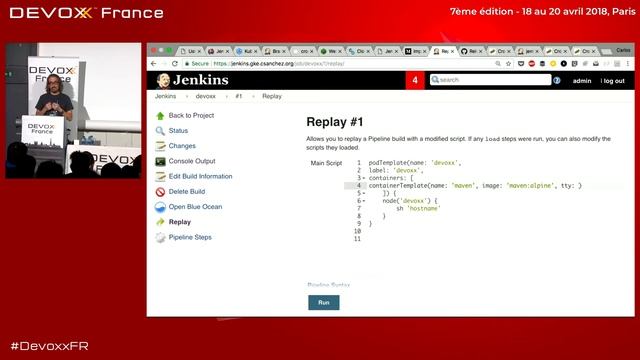Open the Open Blue Ocean link
The image size is (640, 360).
coord(196,207)
